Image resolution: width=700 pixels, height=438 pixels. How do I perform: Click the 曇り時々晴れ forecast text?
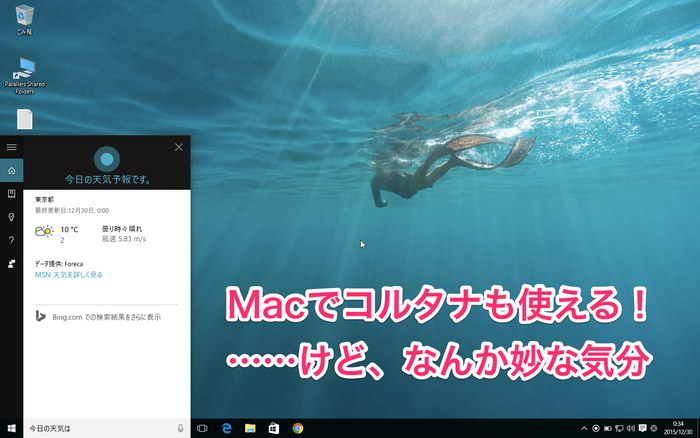tap(122, 229)
